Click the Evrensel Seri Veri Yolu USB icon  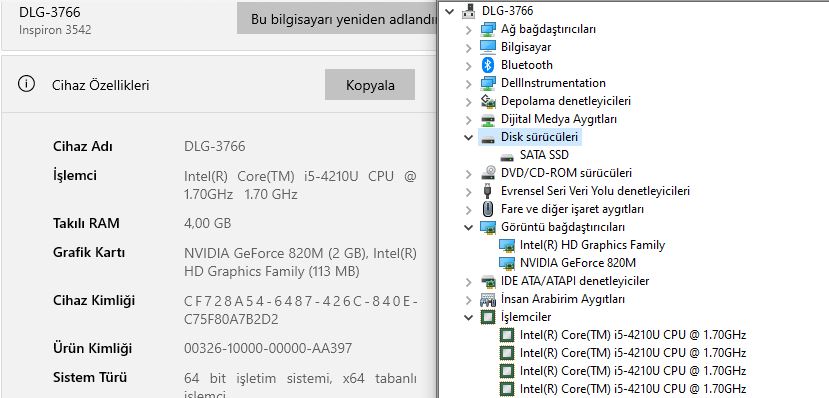coord(487,191)
